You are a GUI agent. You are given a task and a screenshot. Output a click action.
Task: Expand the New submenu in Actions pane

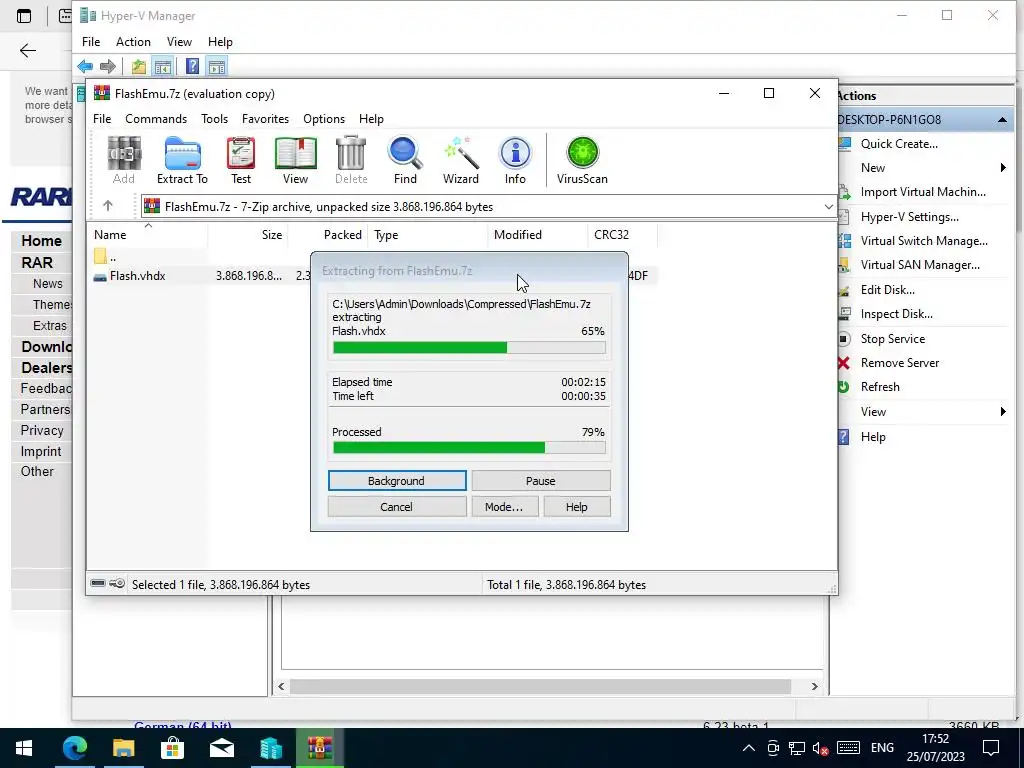tap(1002, 168)
